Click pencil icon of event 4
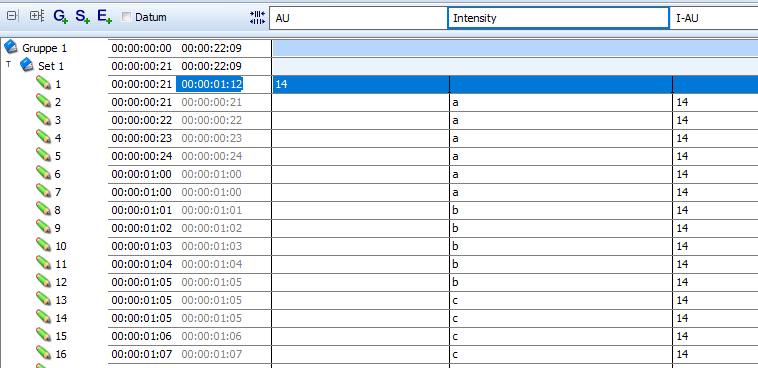This screenshot has width=758, height=368. click(44, 137)
